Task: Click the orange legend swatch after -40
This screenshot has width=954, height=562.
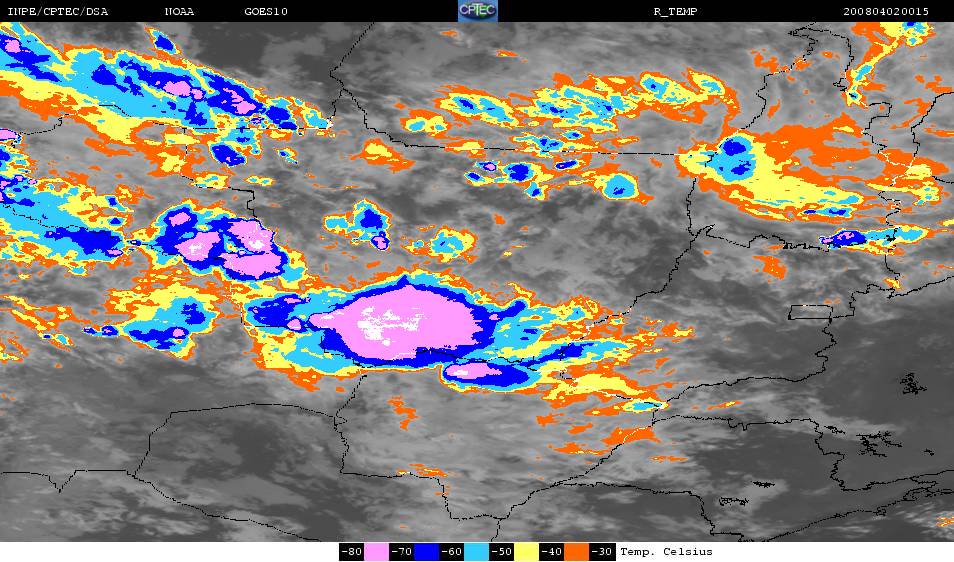Action: point(576,552)
